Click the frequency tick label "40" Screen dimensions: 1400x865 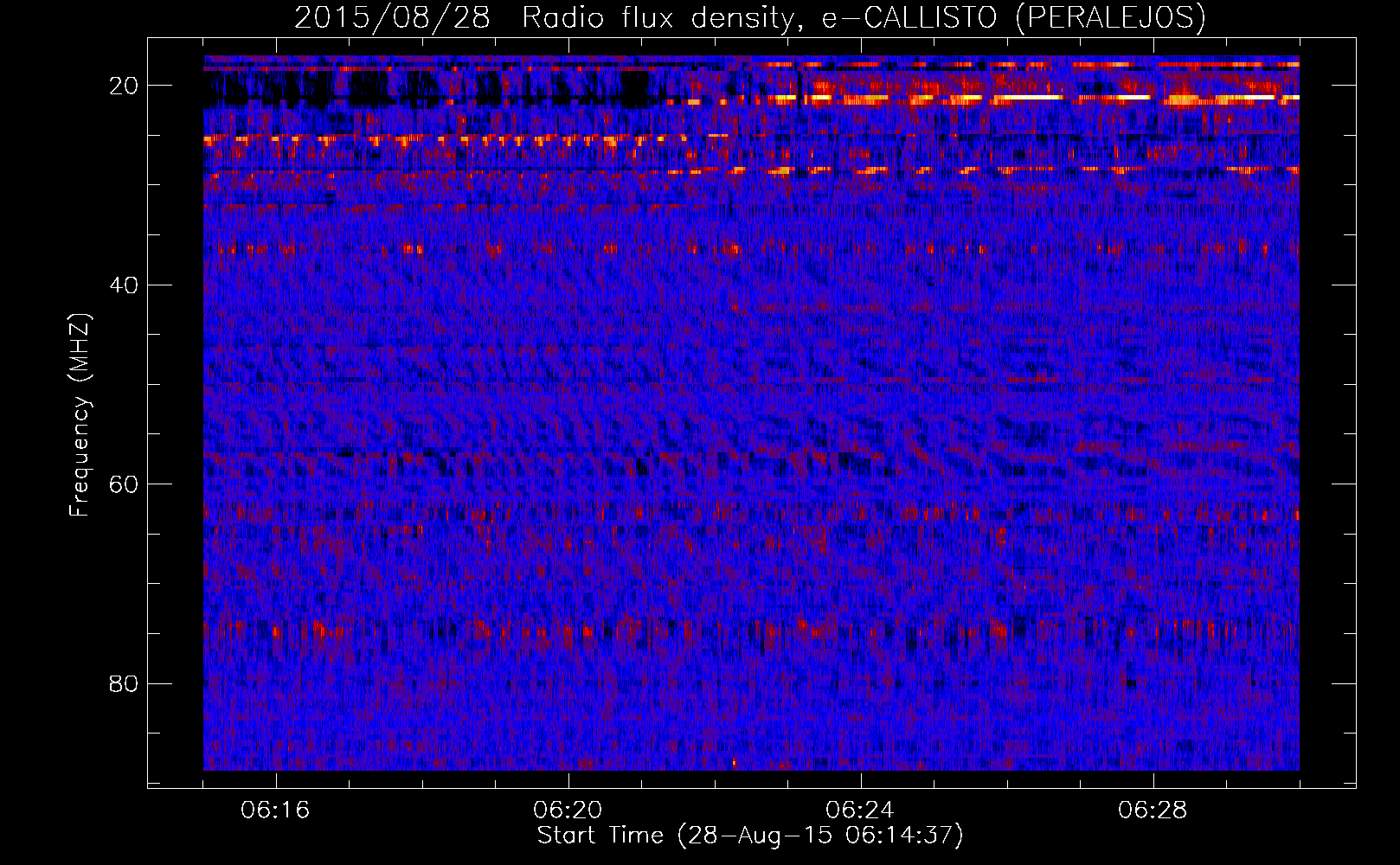tap(124, 285)
